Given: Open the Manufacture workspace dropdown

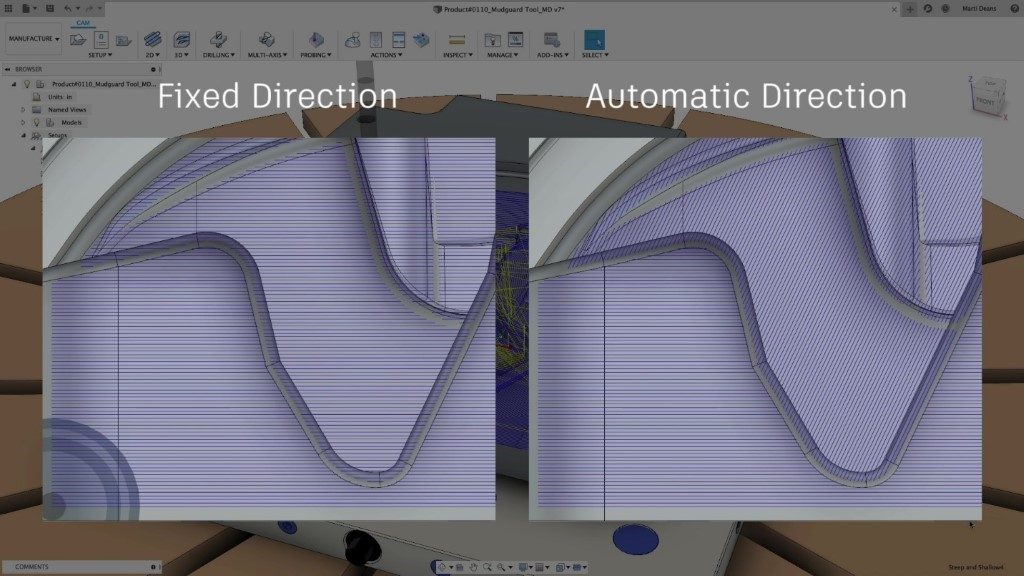Looking at the screenshot, I should (x=34, y=40).
